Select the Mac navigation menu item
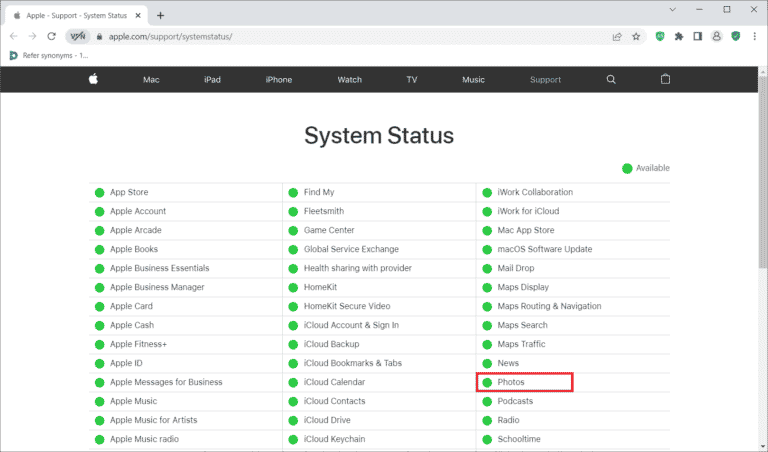The image size is (768, 452). tap(151, 80)
